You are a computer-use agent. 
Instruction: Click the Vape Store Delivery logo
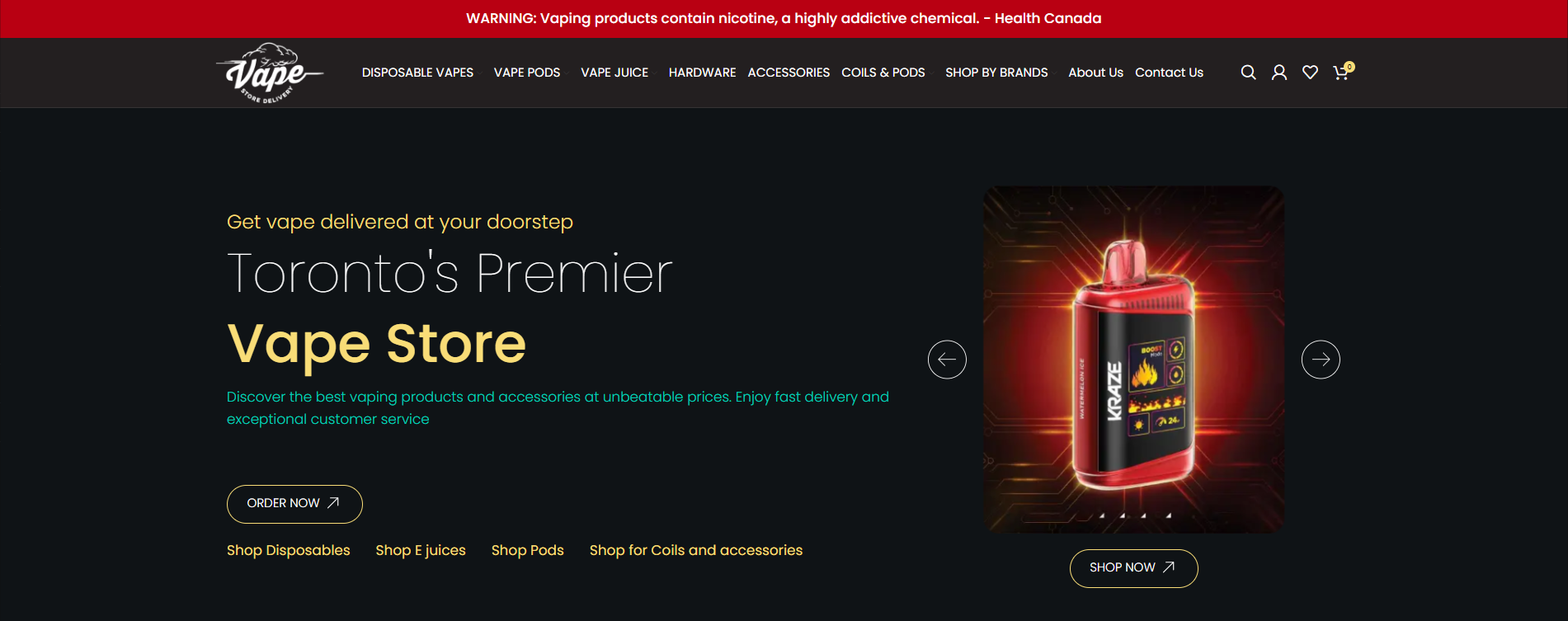pyautogui.click(x=270, y=73)
